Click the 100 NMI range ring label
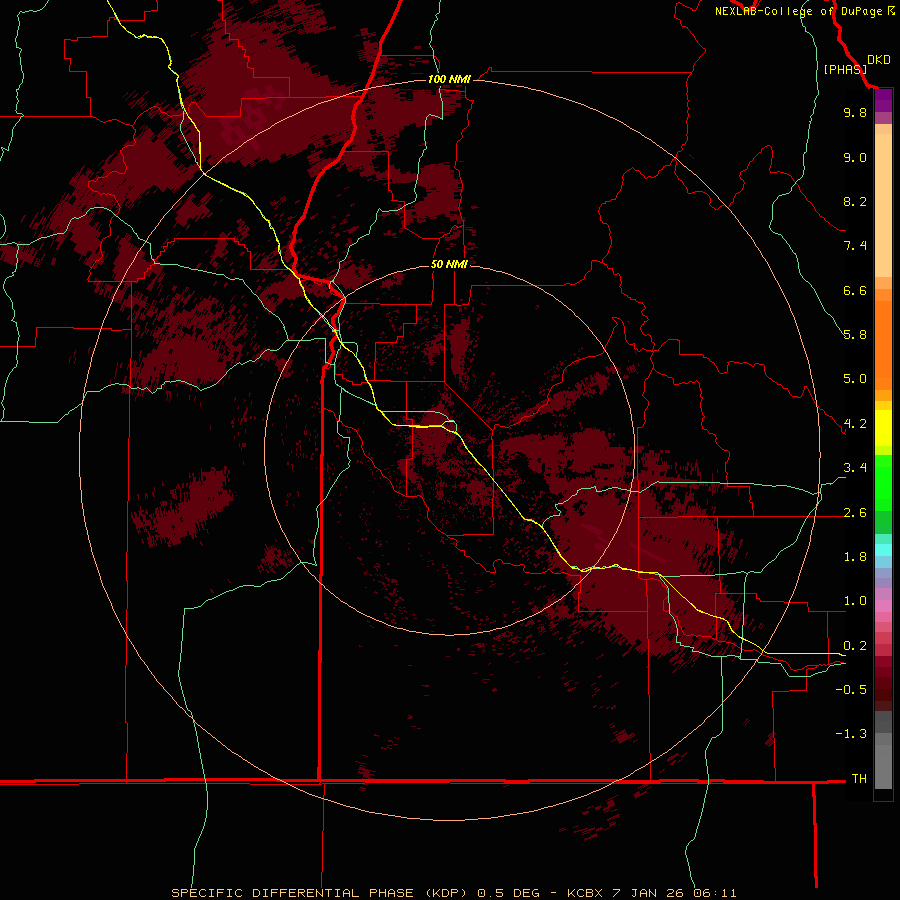The width and height of the screenshot is (900, 900). tap(449, 79)
